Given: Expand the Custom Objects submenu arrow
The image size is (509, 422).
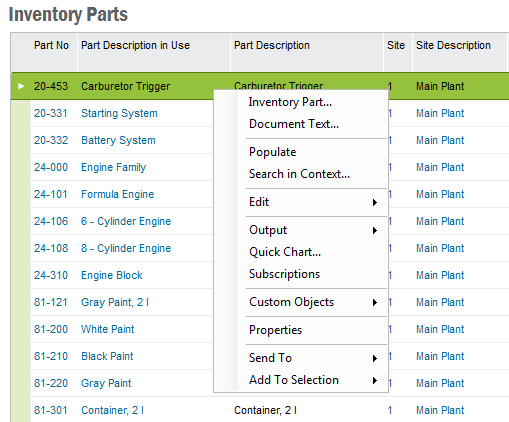Looking at the screenshot, I should coord(375,302).
